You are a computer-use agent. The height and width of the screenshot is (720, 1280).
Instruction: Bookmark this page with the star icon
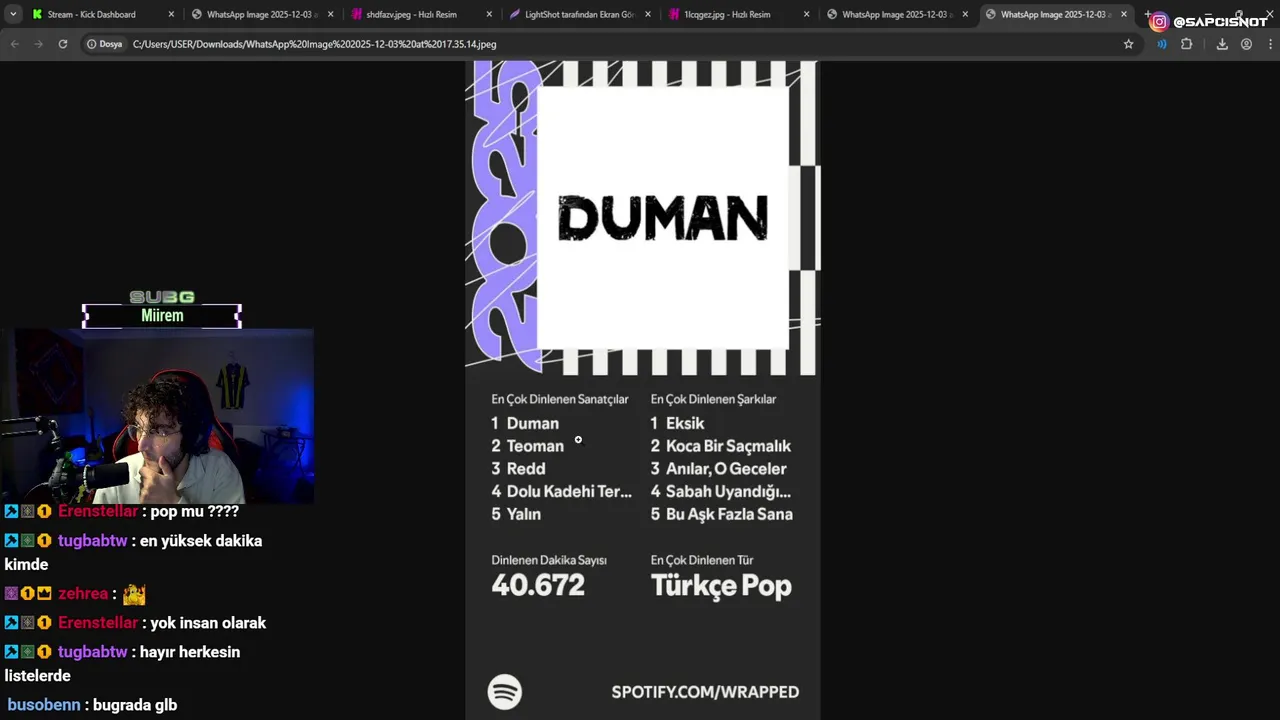click(1129, 44)
